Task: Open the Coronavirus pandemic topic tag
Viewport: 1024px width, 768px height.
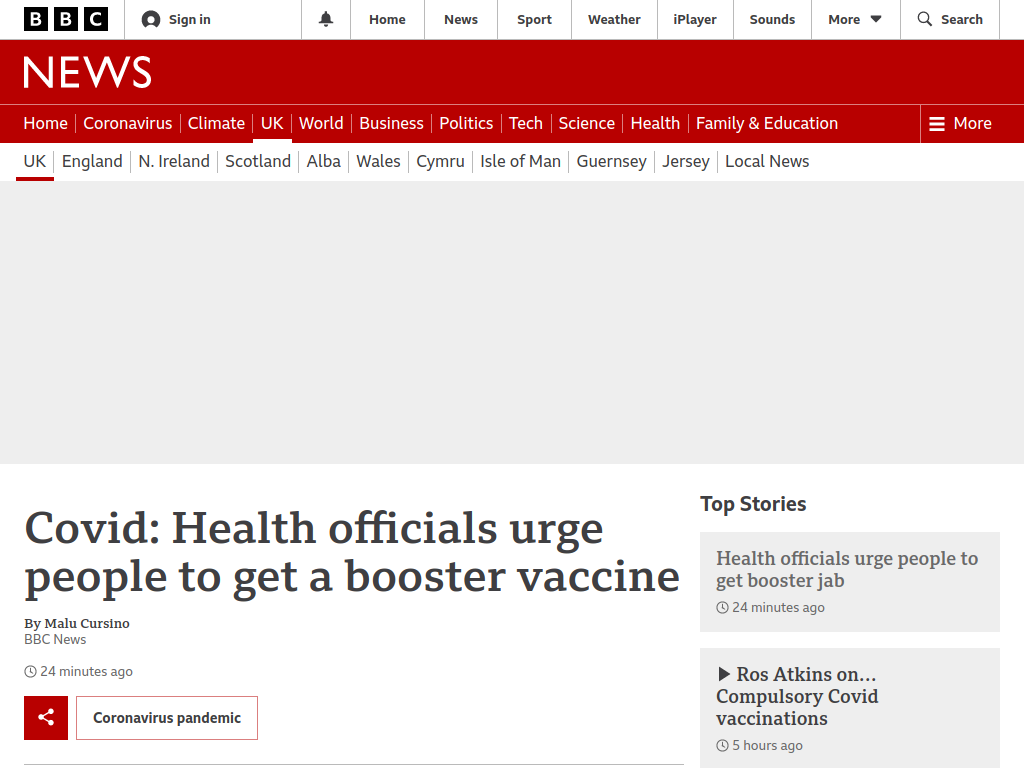Action: tap(167, 718)
